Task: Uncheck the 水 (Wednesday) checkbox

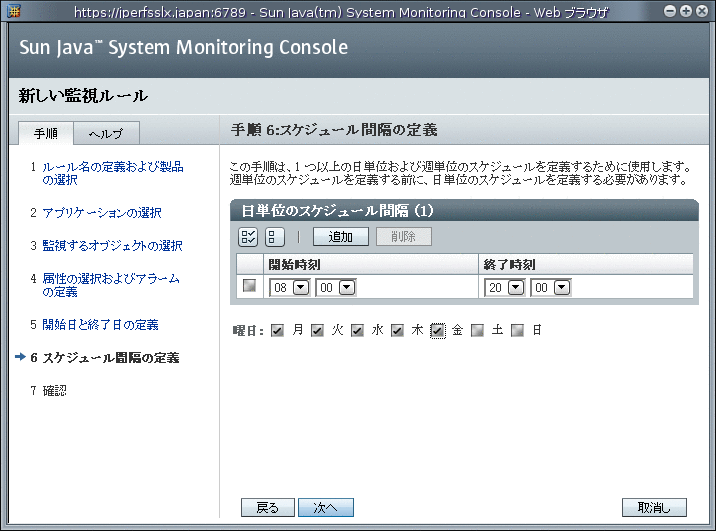Action: point(357,330)
